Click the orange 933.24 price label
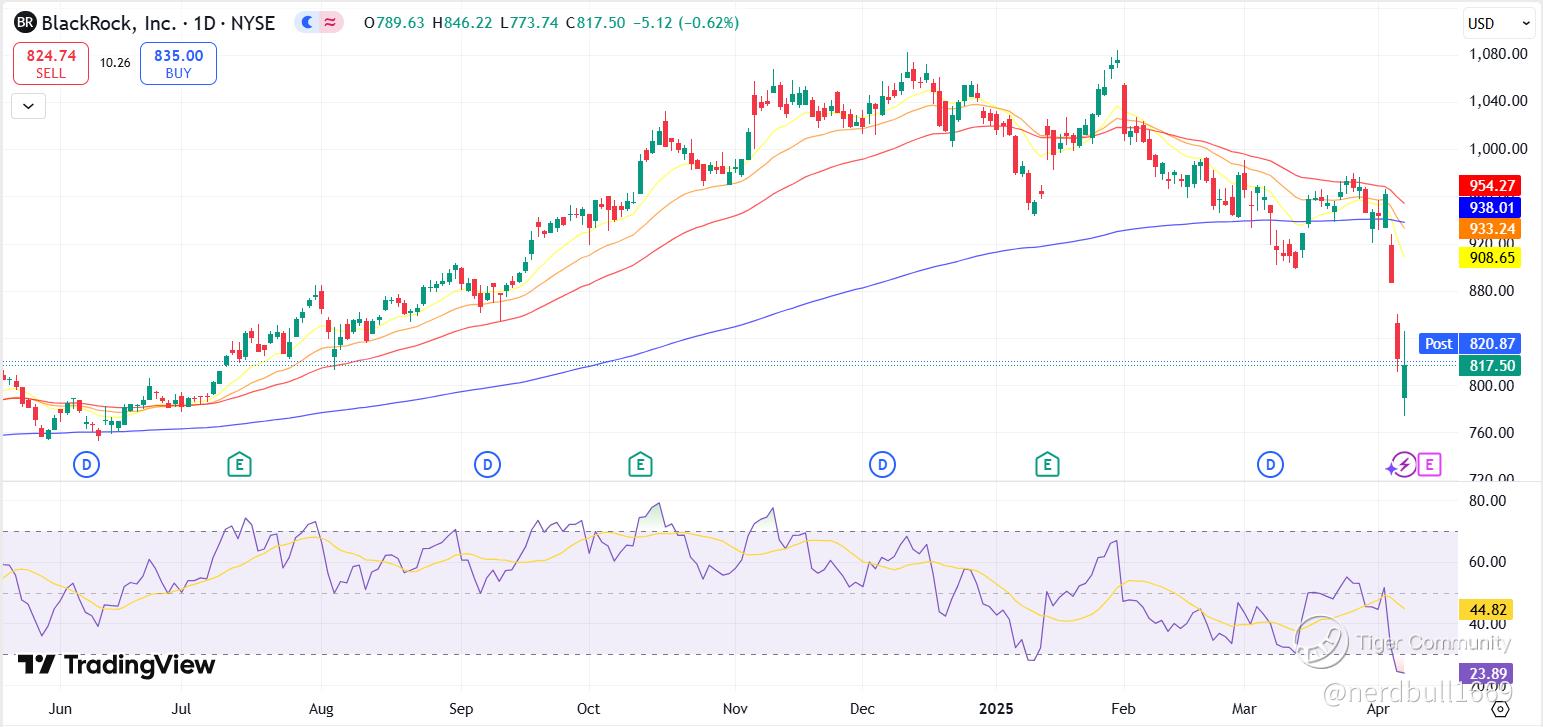The image size is (1543, 727). click(x=1491, y=230)
